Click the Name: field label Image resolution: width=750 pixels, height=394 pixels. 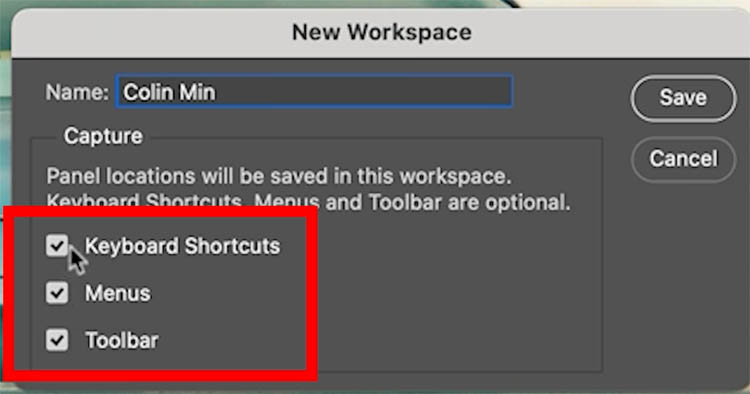click(x=77, y=92)
